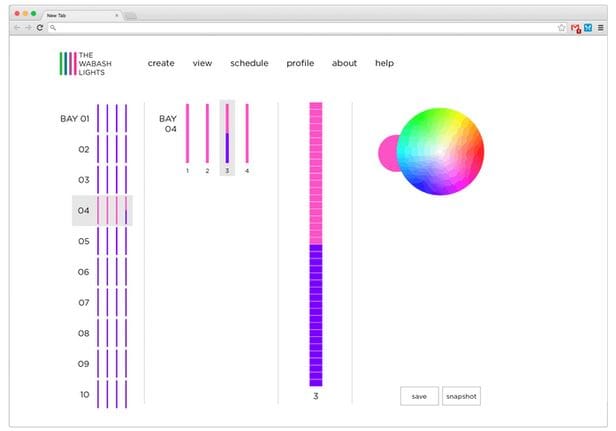
Task: Open the browser hamburger menu
Action: click(601, 28)
